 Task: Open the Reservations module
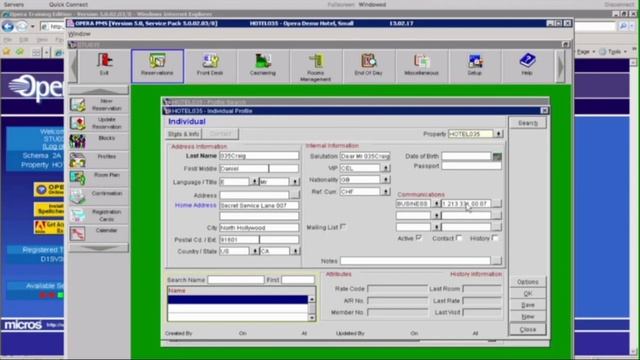157,66
